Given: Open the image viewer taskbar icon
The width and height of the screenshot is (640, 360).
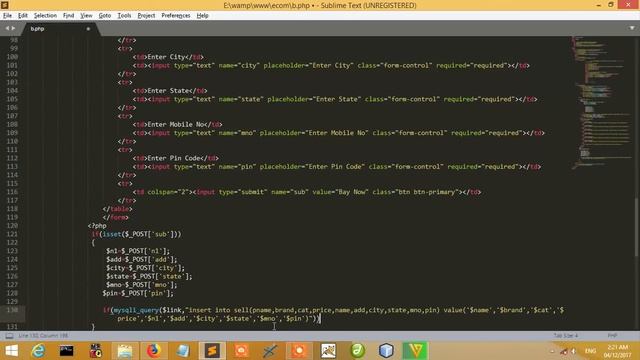Looking at the screenshot, I should click(328, 351).
